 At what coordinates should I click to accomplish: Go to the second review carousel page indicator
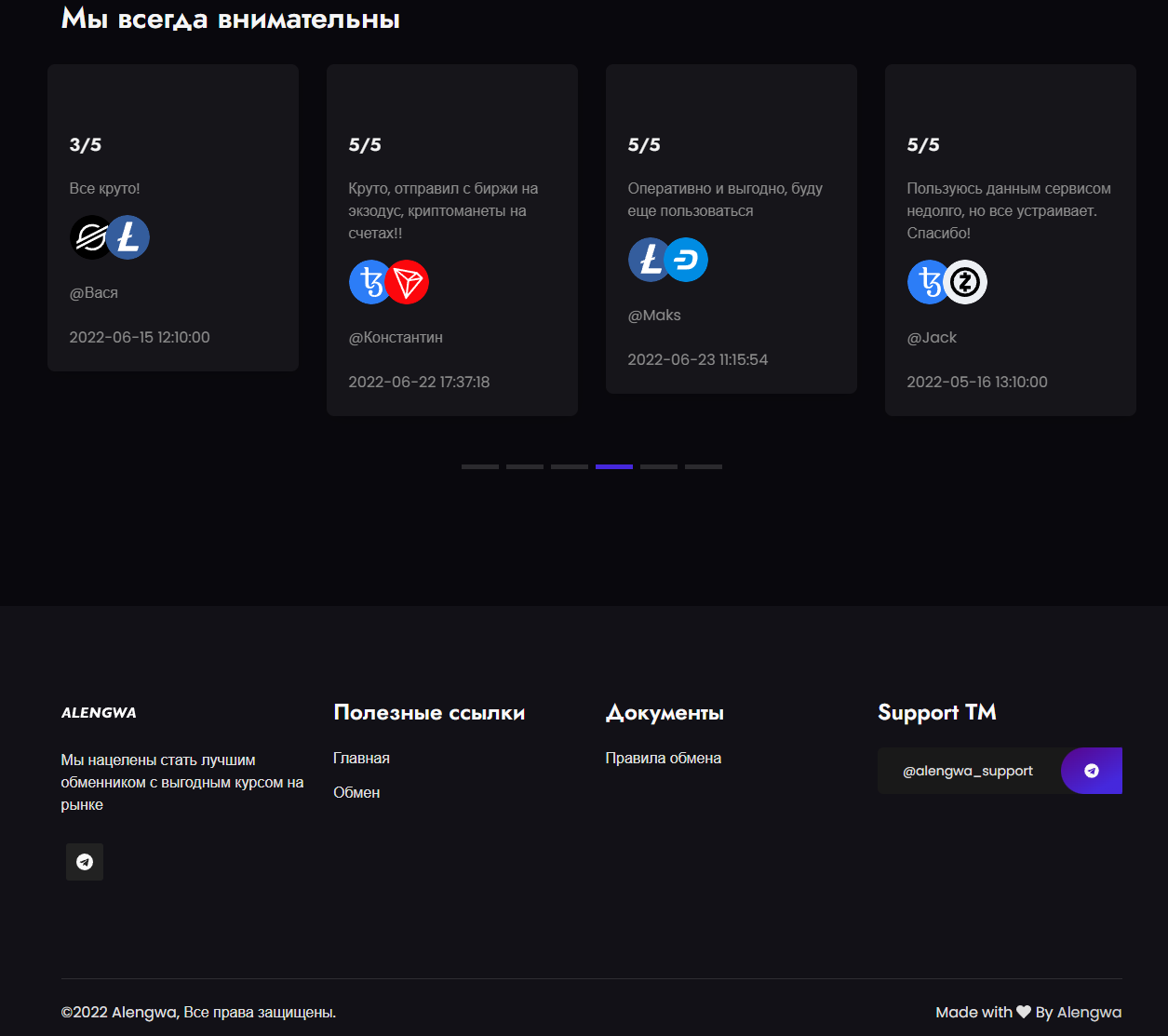tap(525, 466)
